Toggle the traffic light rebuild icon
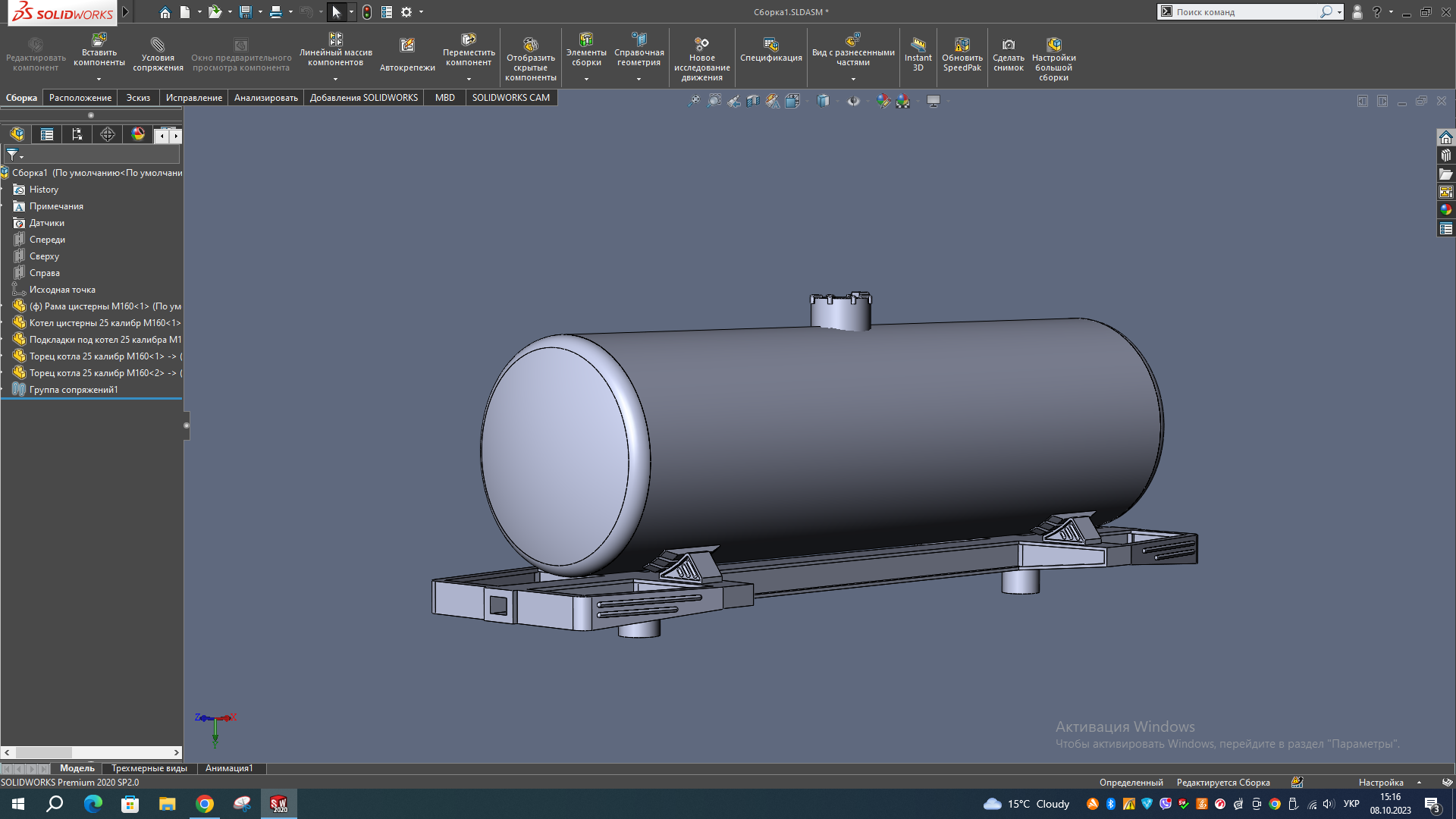Screen dimensions: 1456x819 [x=367, y=12]
